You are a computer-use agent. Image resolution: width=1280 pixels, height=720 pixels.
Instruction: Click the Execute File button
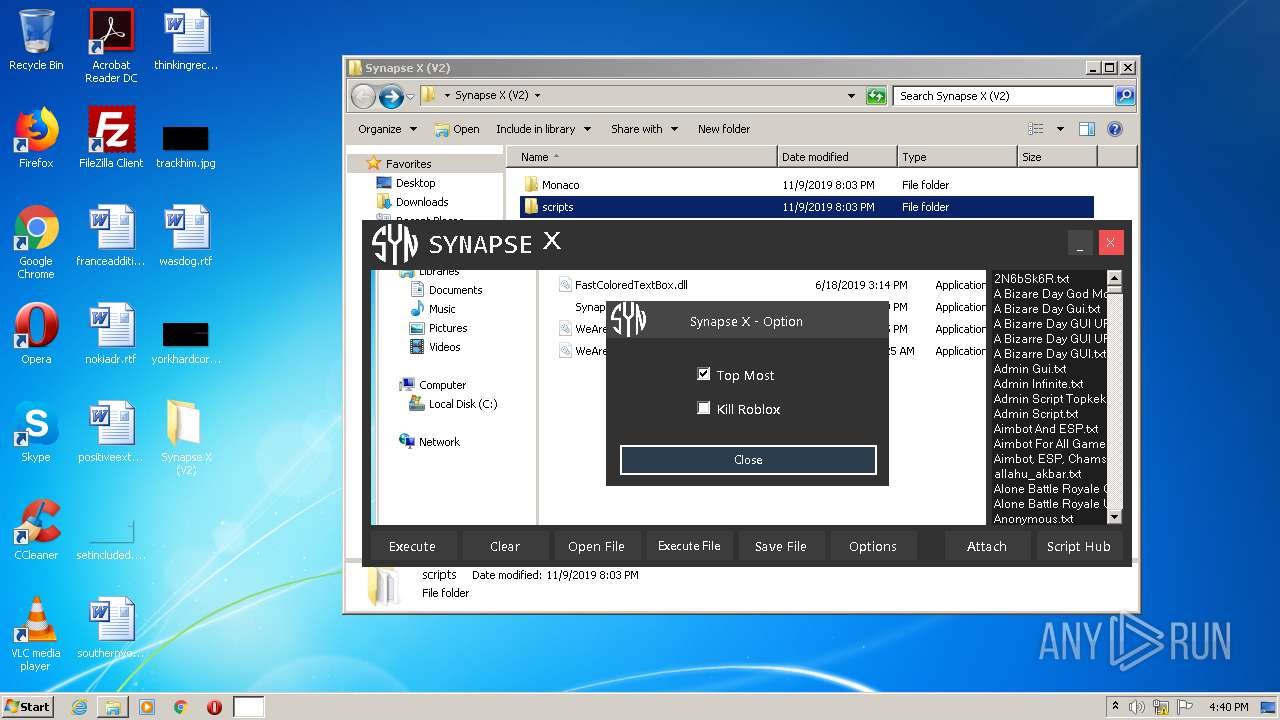689,546
